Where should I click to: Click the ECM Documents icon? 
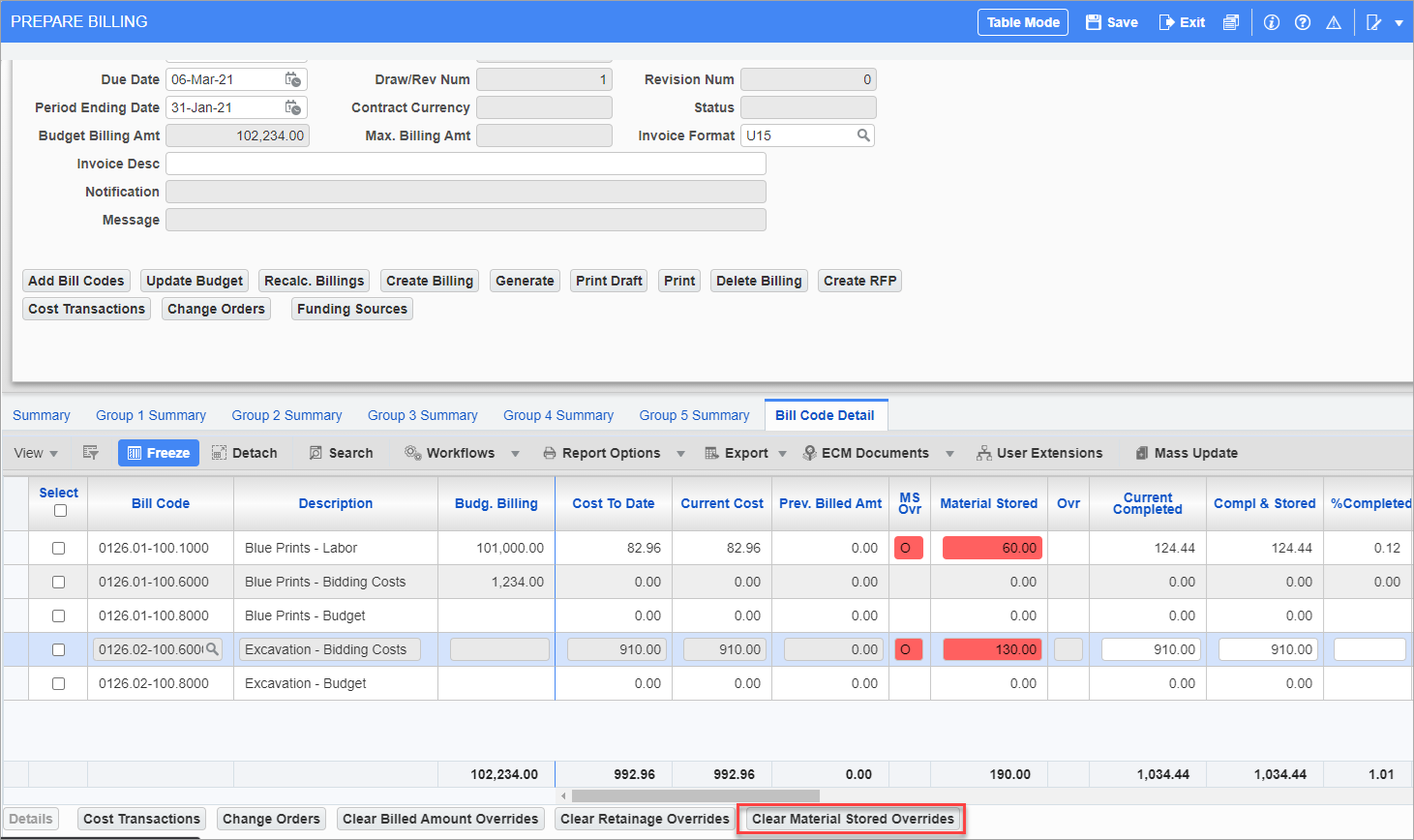point(809,452)
